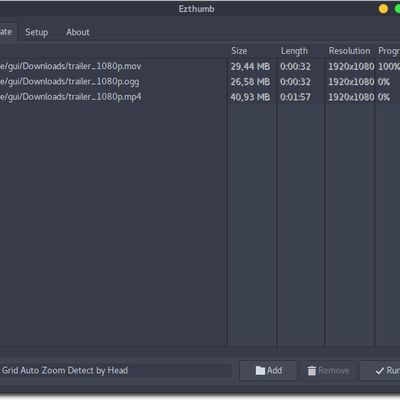Viewport: 400px width, 400px height.
Task: Sort files by the Length column header
Action: tap(294, 51)
